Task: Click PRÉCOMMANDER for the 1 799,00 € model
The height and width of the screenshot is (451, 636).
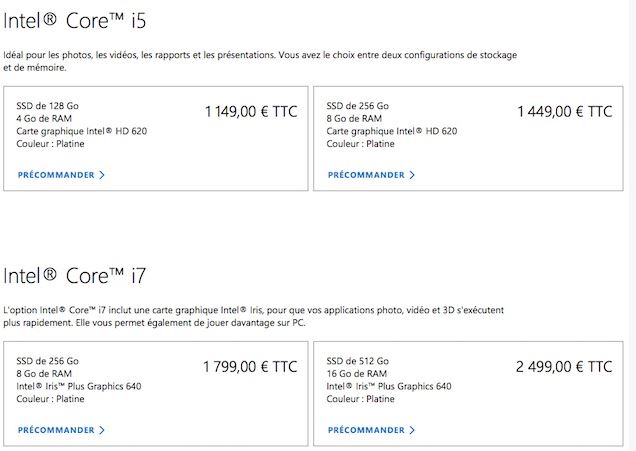Action: click(x=56, y=430)
